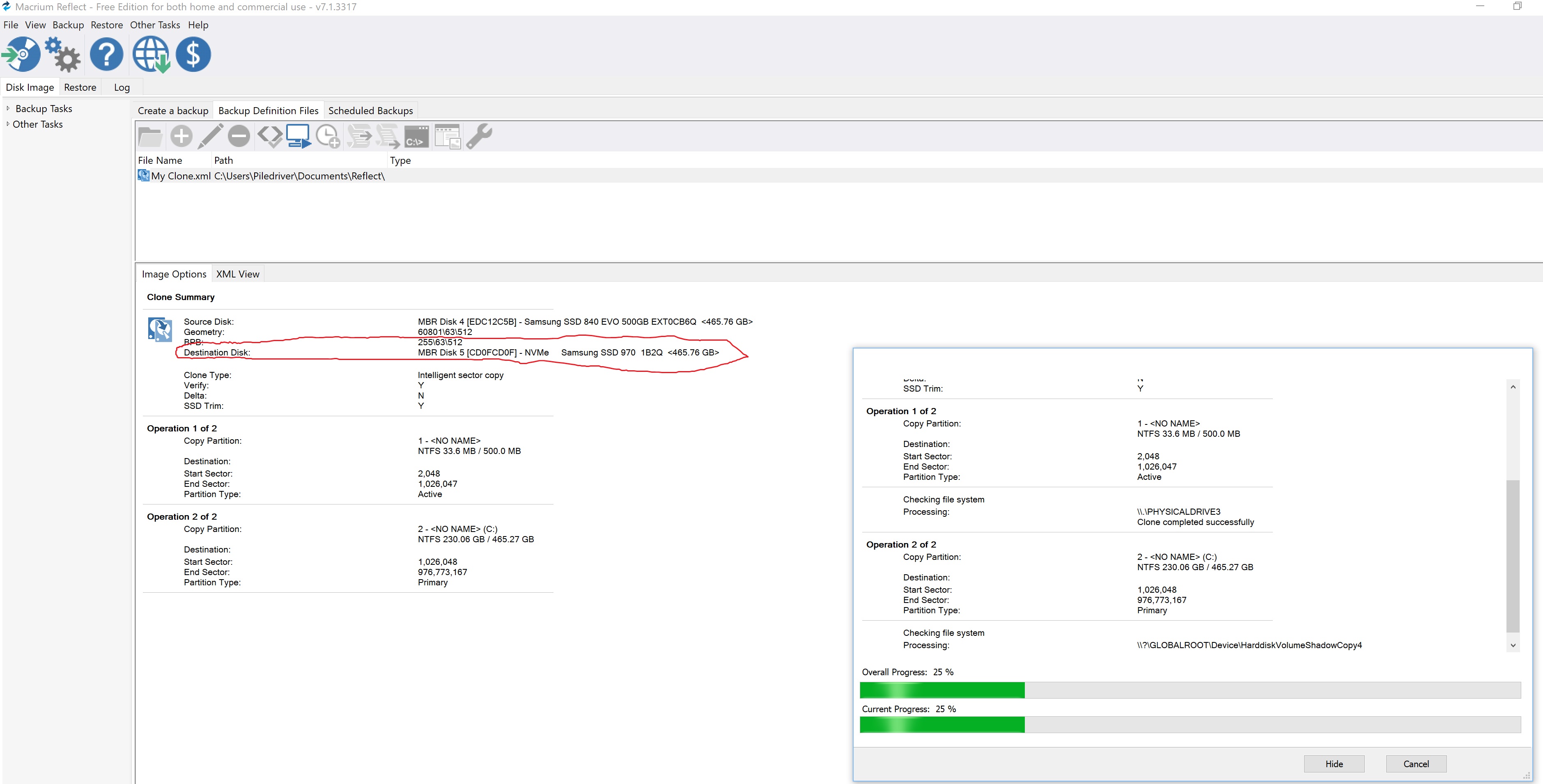The width and height of the screenshot is (1543, 784).
Task: Click the pencil edit definition icon
Action: (x=210, y=136)
